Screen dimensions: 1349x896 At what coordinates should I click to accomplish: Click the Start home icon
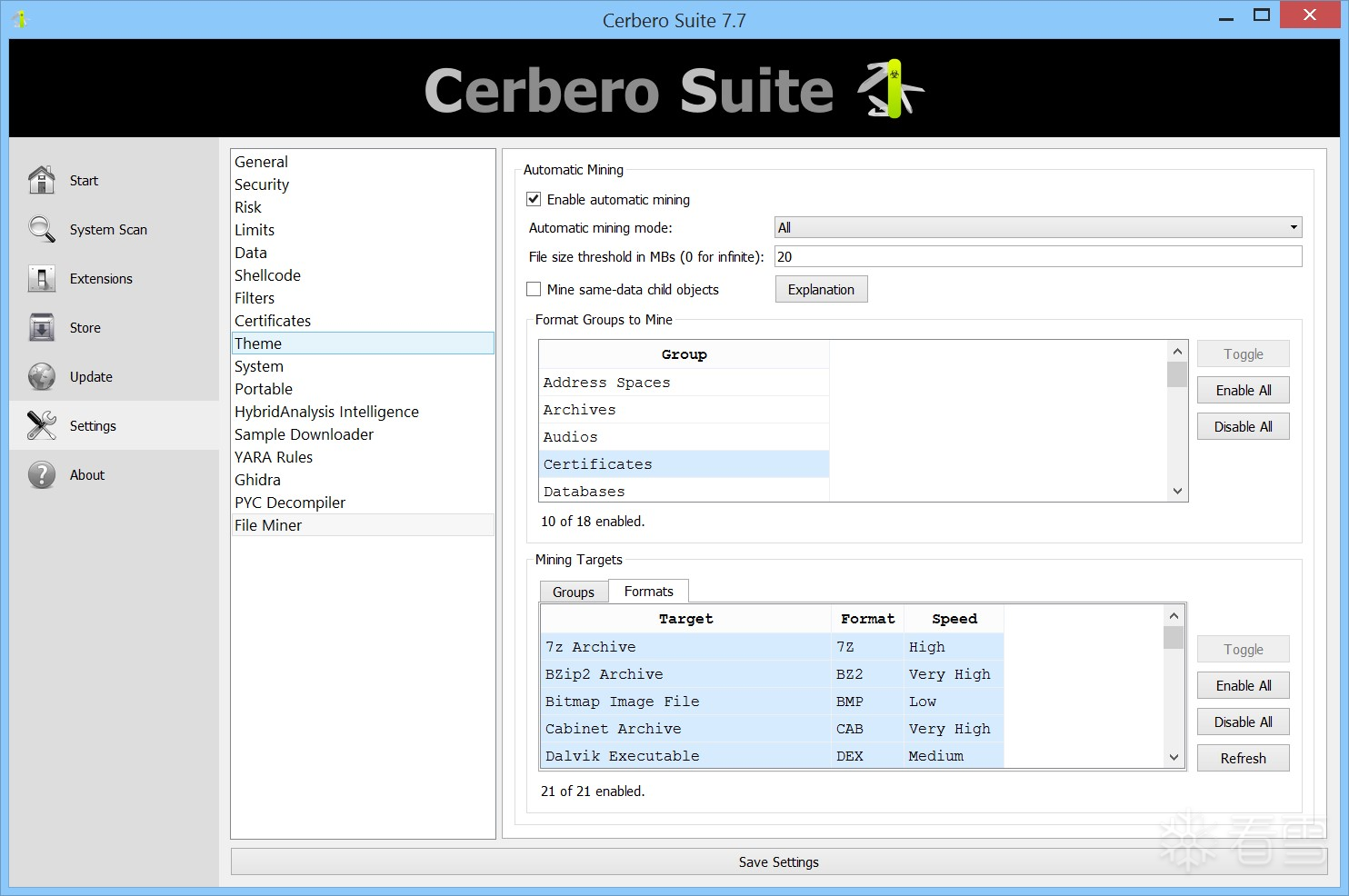click(x=42, y=180)
